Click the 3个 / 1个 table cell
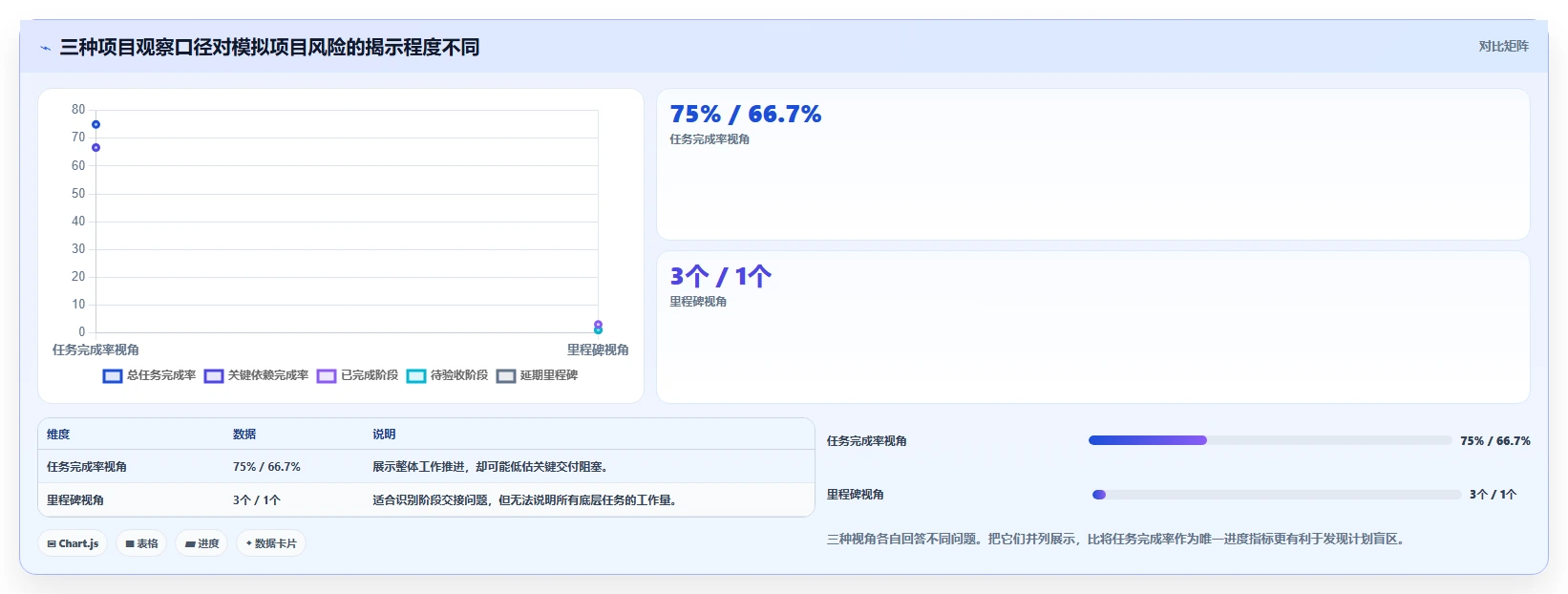The height and width of the screenshot is (594, 1568). tap(257, 499)
